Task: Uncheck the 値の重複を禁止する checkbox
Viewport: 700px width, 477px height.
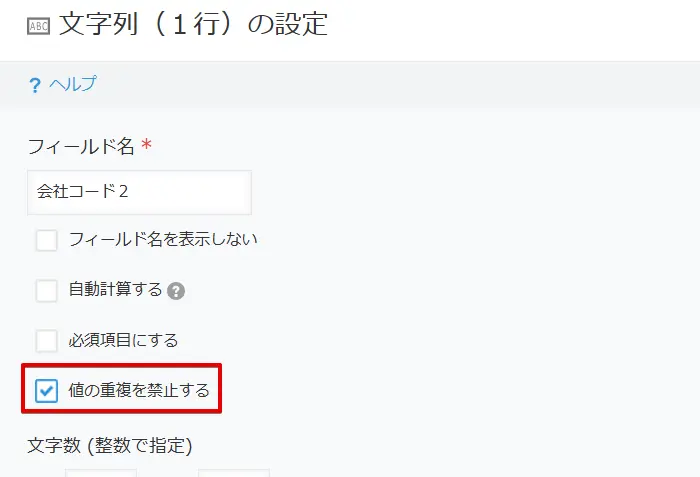Action: coord(46,391)
